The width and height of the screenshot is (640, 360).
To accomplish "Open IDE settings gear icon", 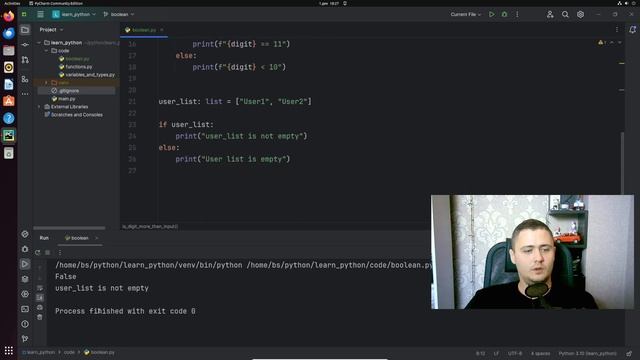I will [580, 14].
